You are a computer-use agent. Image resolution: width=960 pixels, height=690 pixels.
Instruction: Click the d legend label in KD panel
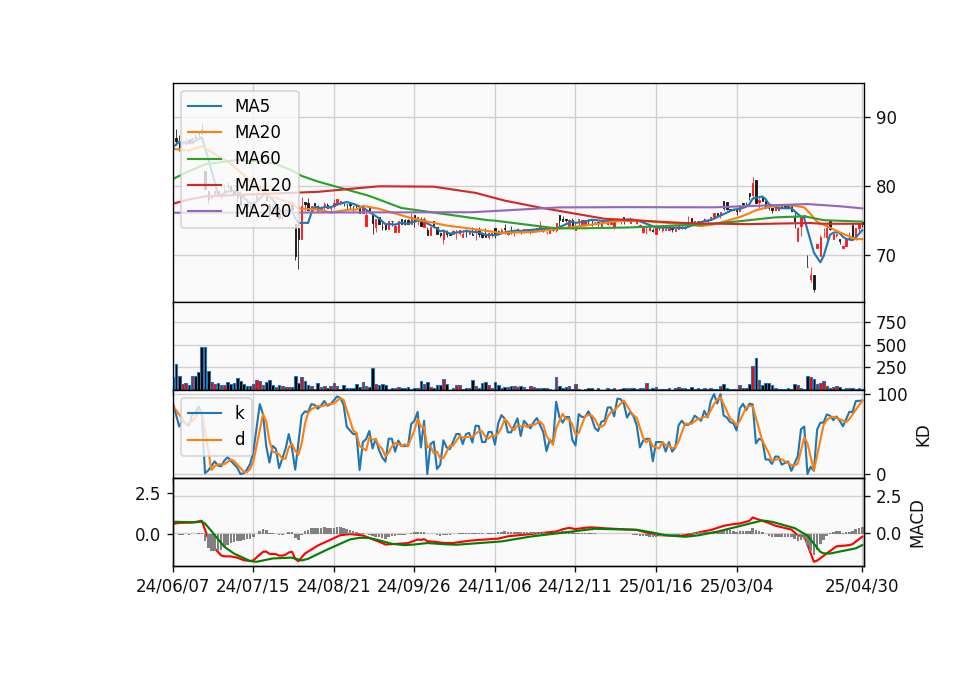(x=239, y=439)
